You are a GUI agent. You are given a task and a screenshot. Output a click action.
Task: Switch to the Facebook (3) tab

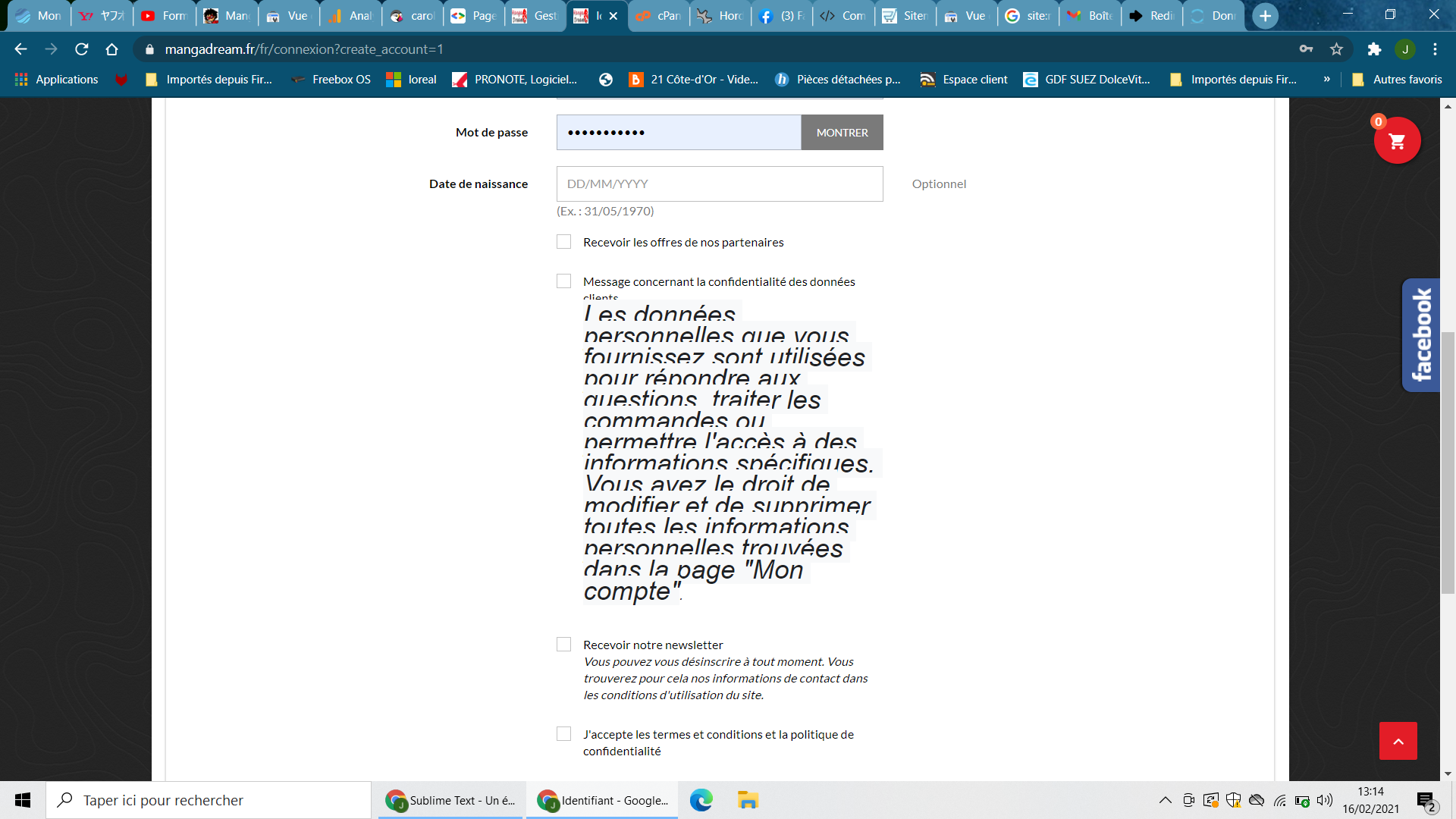pos(782,16)
